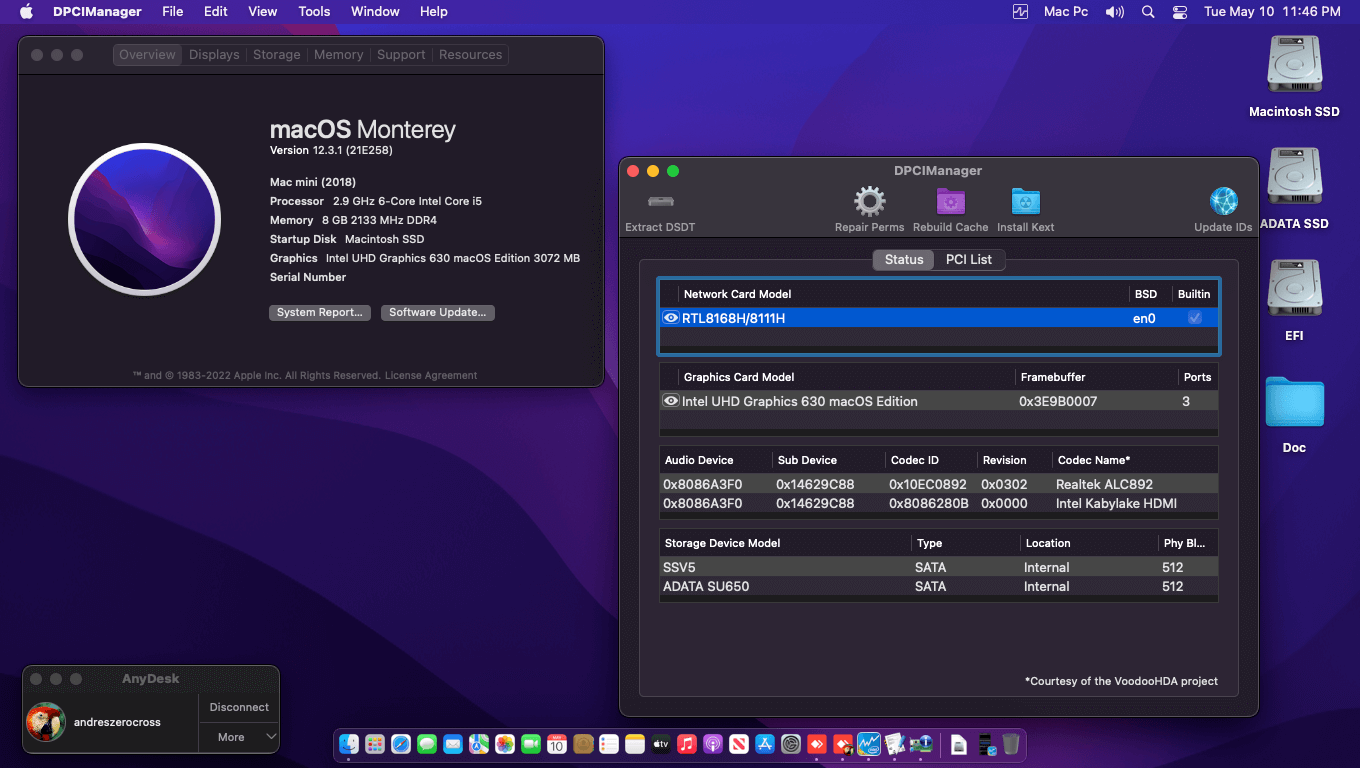The height and width of the screenshot is (768, 1360).
Task: Switch to the PCI List tab
Action: click(968, 259)
